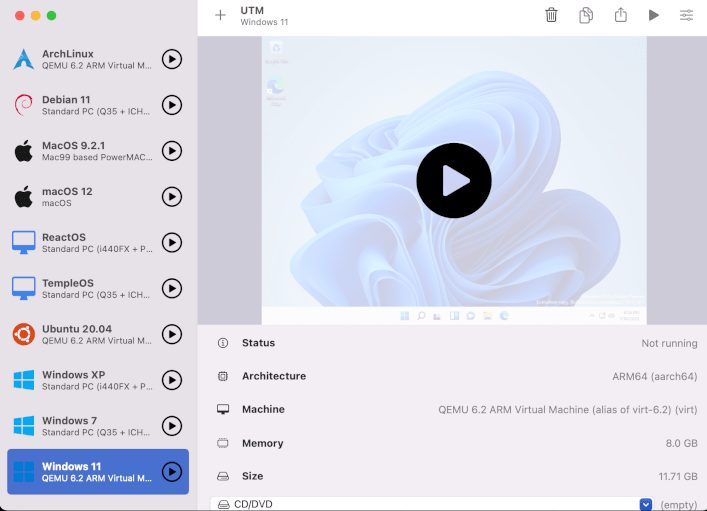The height and width of the screenshot is (511, 707).
Task: Click the Status info icon
Action: point(223,343)
